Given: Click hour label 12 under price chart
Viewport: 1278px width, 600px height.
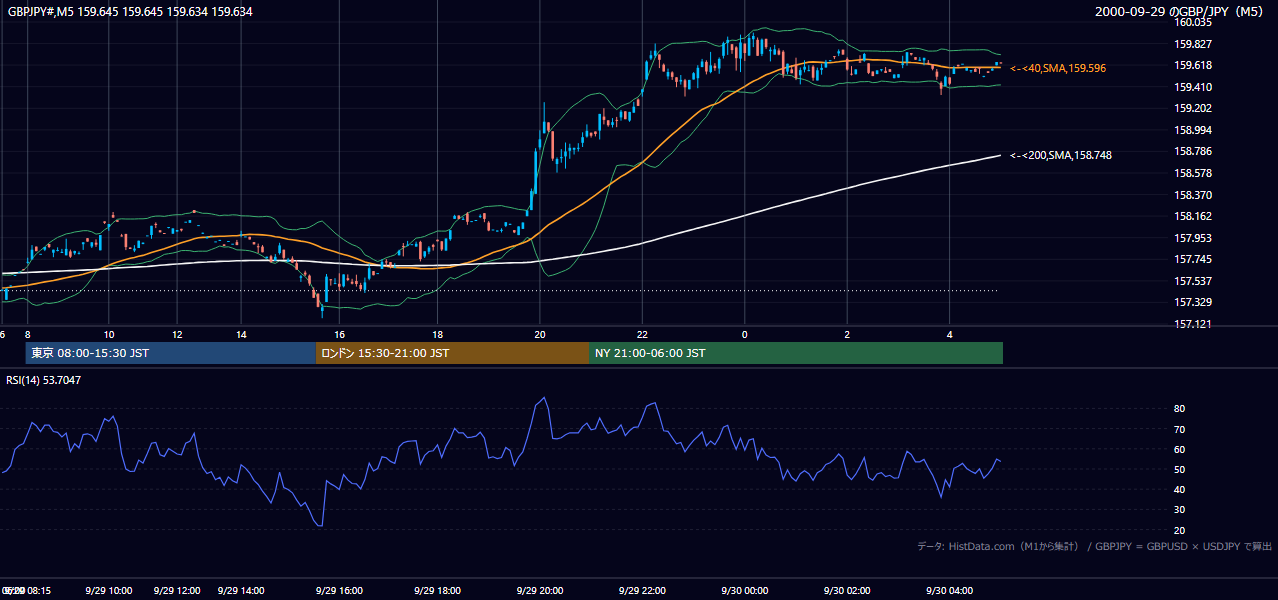Looking at the screenshot, I should tap(177, 335).
